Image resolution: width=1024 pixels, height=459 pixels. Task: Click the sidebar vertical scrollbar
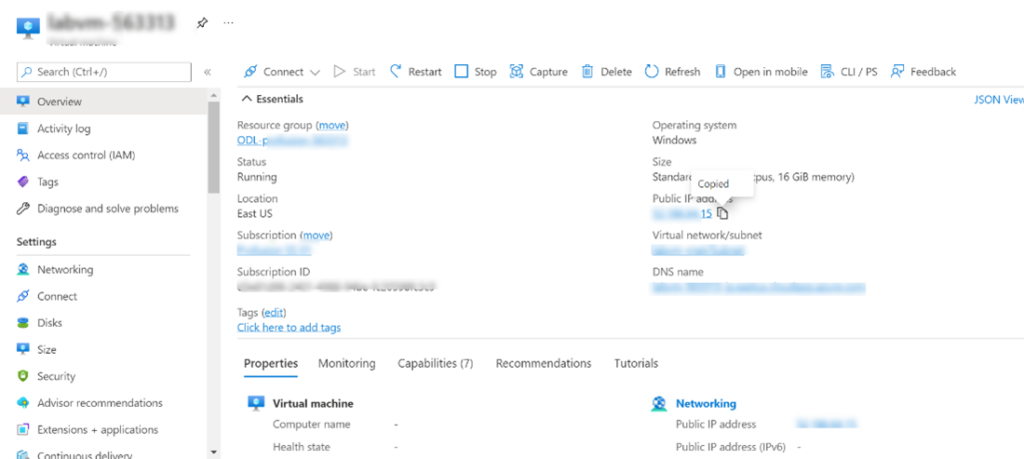[213, 140]
